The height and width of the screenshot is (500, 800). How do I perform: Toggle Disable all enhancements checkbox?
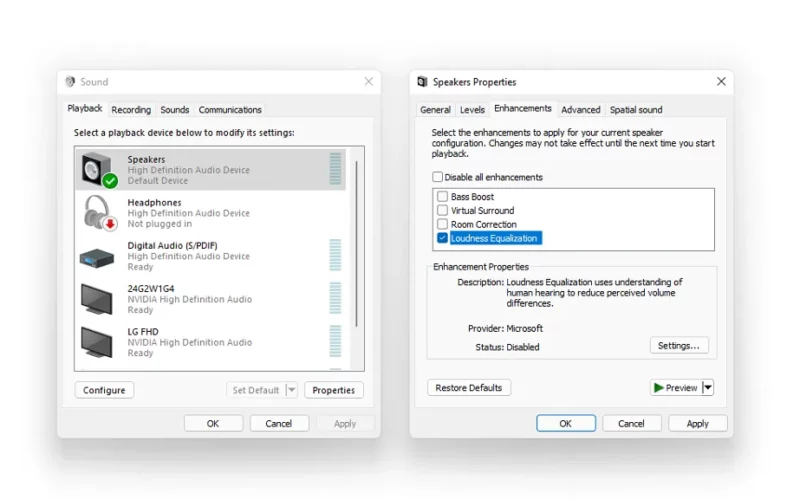coord(437,177)
